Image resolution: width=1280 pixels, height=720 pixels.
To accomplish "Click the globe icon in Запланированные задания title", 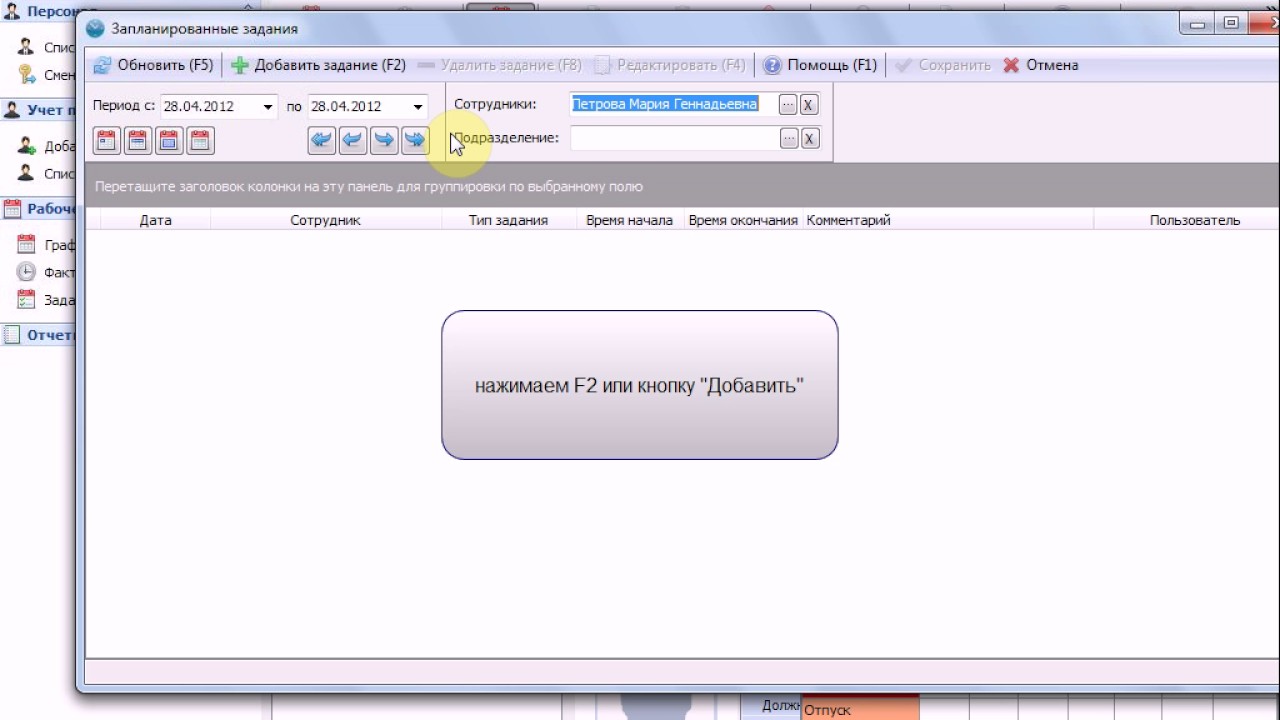I will [x=95, y=29].
